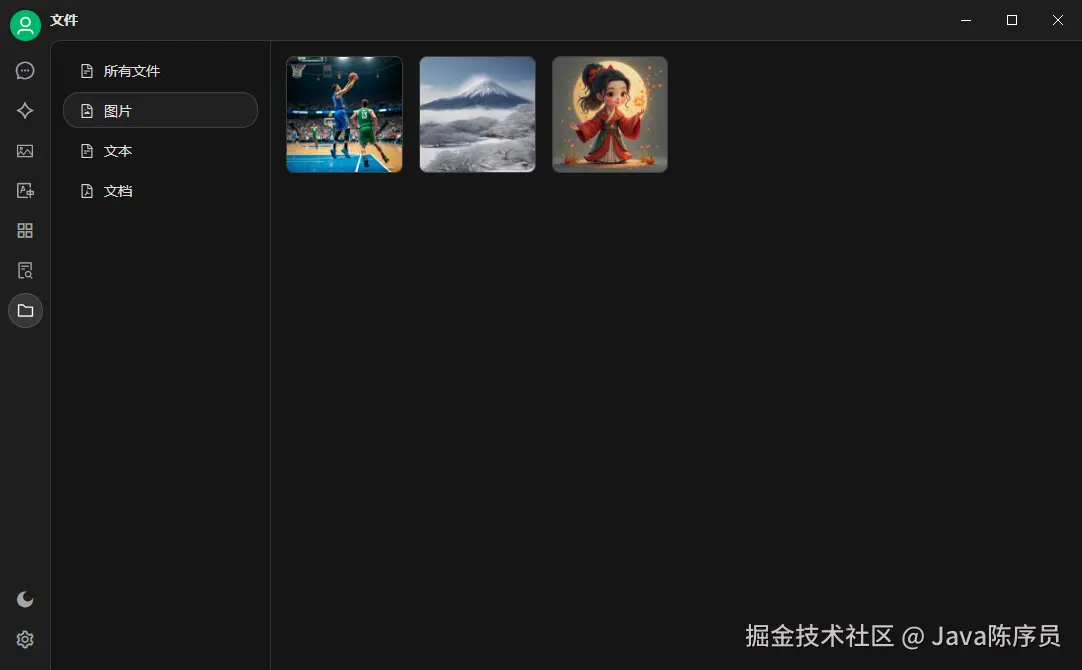Select the folder files sidebar icon
Image resolution: width=1082 pixels, height=670 pixels.
26,311
